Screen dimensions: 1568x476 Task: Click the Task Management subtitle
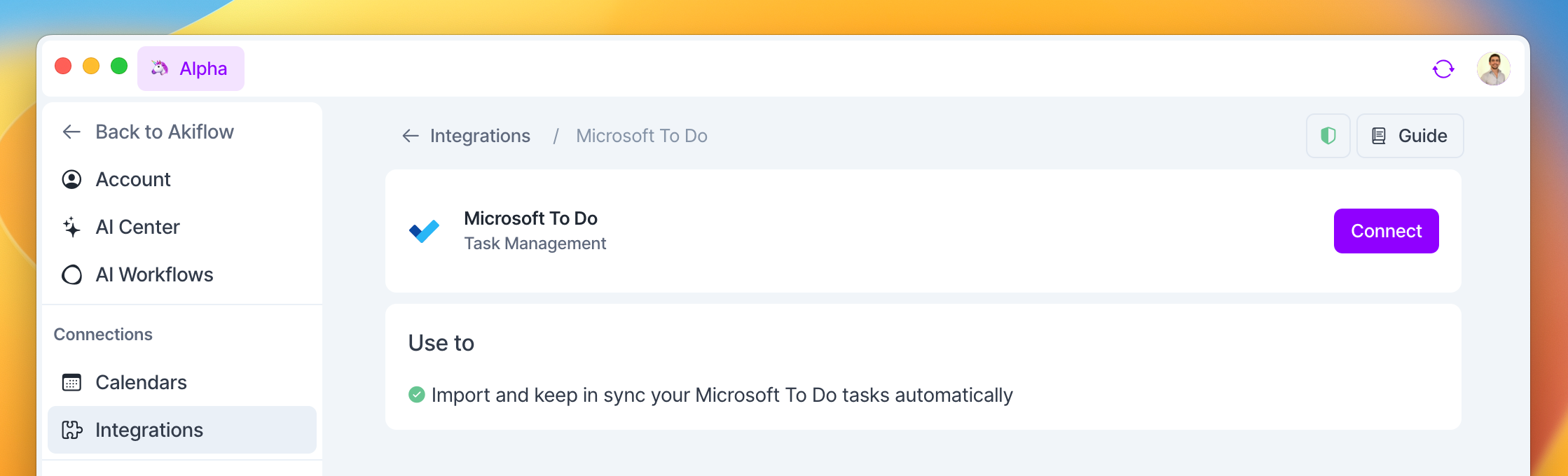(x=535, y=244)
